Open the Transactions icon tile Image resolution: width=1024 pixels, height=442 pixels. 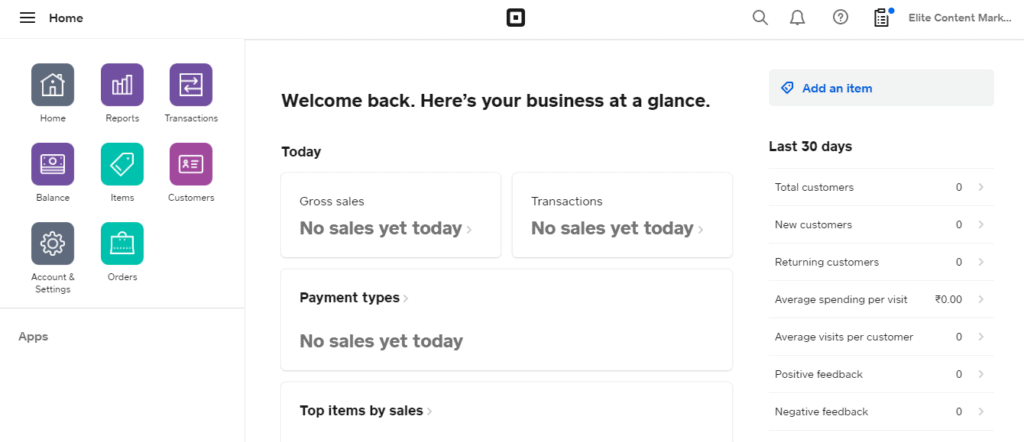[x=190, y=85]
